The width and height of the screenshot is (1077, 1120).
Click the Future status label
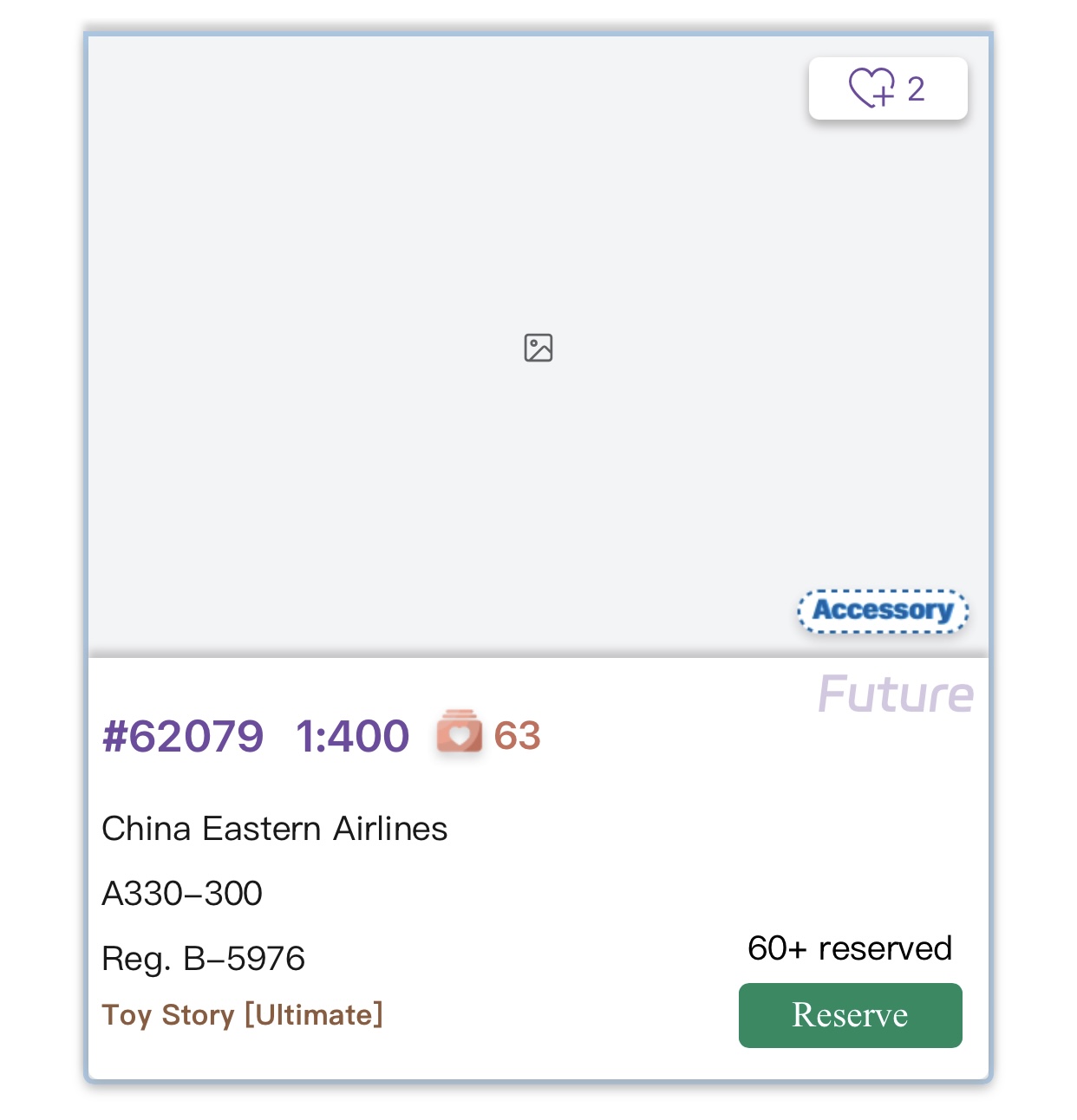(x=896, y=694)
